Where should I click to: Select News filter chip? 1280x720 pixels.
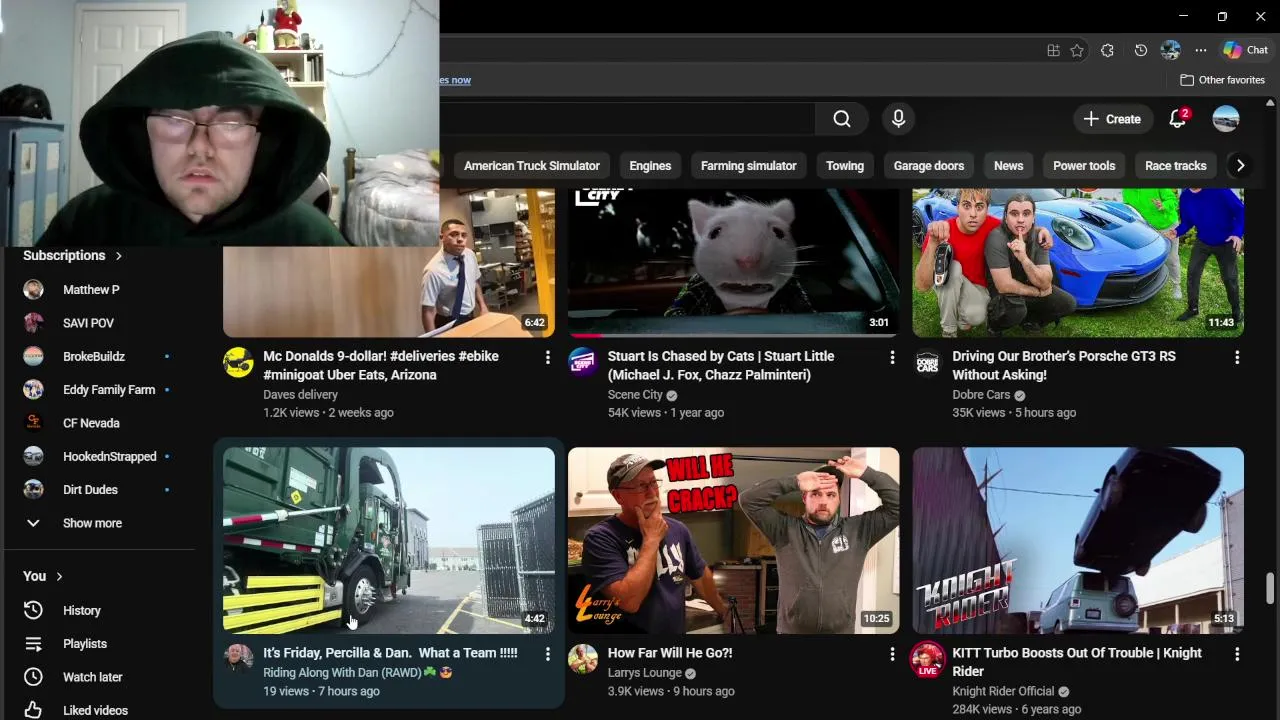pyautogui.click(x=1008, y=166)
